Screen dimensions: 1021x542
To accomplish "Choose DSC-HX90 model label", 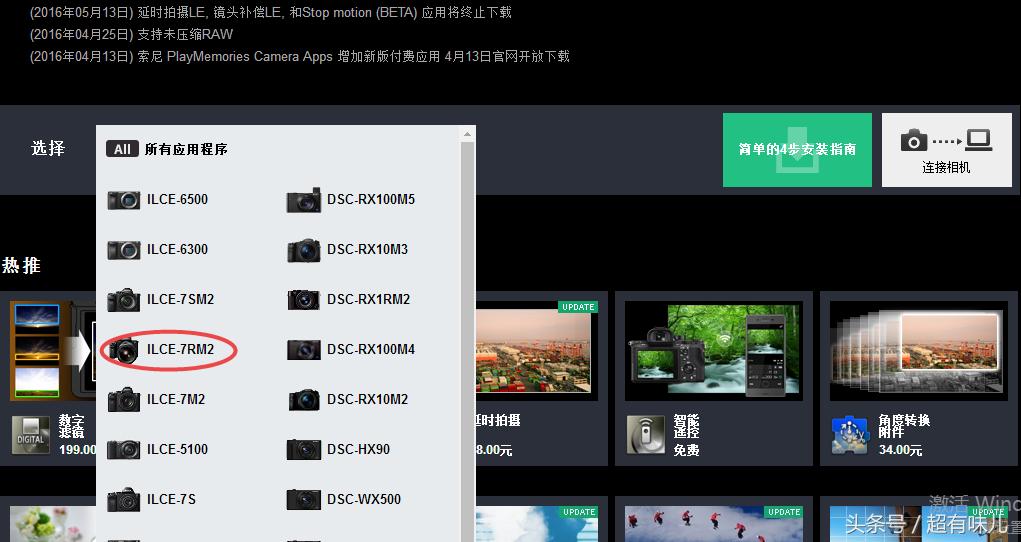I will (x=359, y=449).
